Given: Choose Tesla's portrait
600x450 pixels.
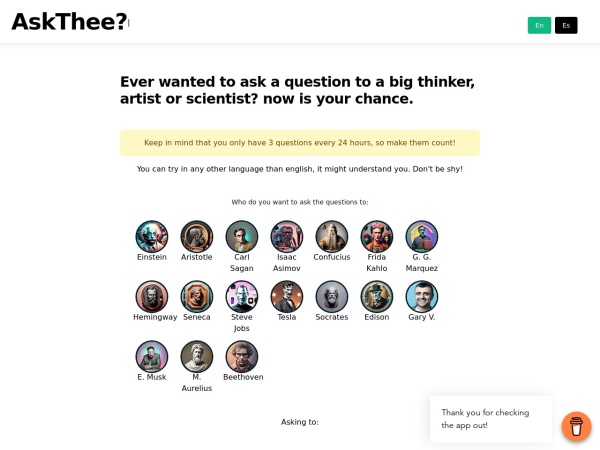Looking at the screenshot, I should [287, 297].
